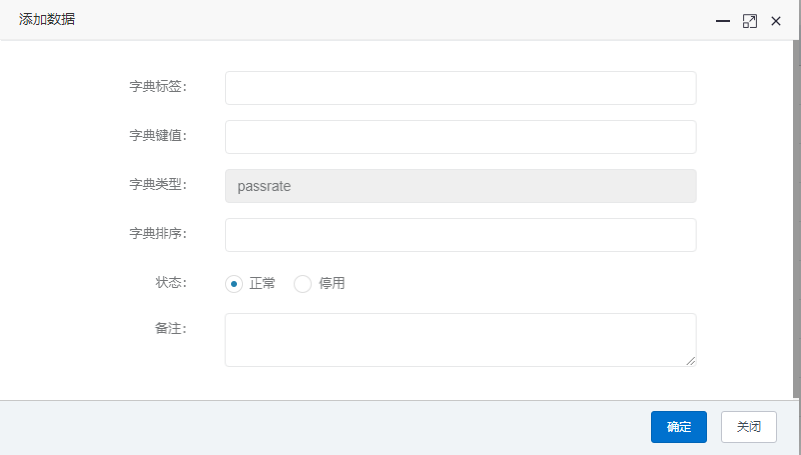Click the 状态 label text

(x=171, y=282)
